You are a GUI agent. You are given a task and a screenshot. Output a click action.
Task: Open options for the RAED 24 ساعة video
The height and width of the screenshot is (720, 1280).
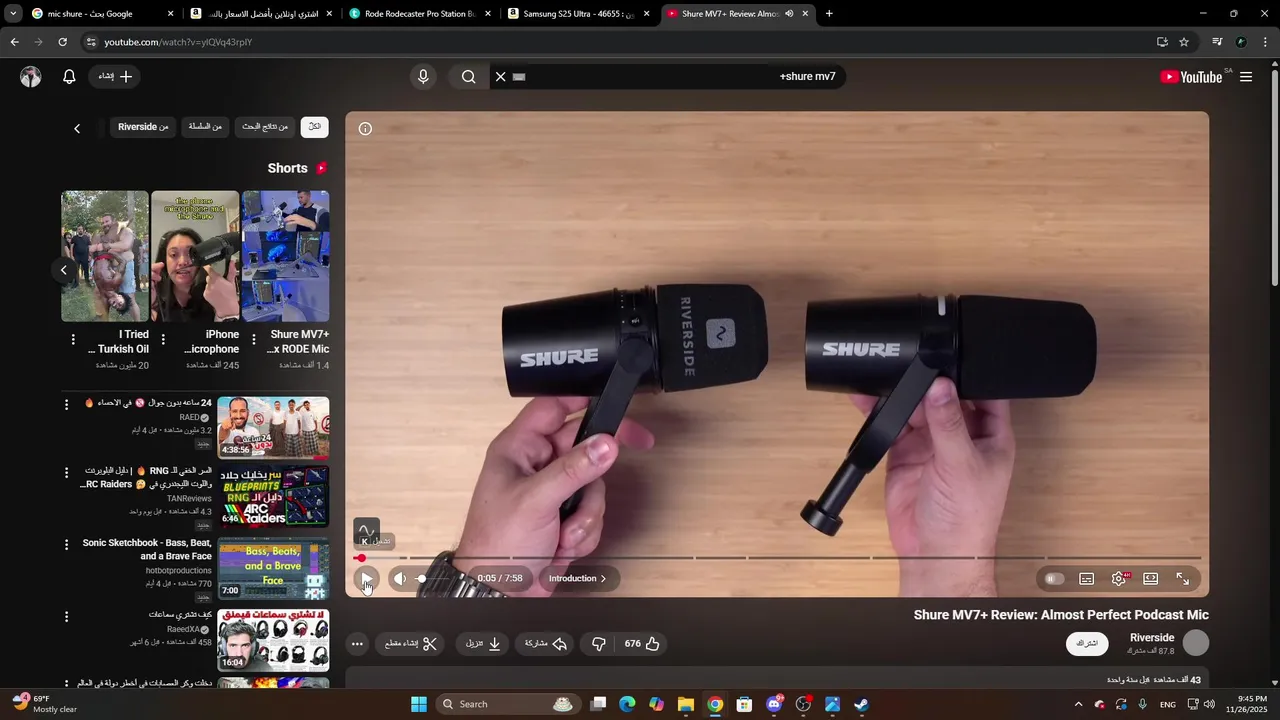click(x=67, y=405)
